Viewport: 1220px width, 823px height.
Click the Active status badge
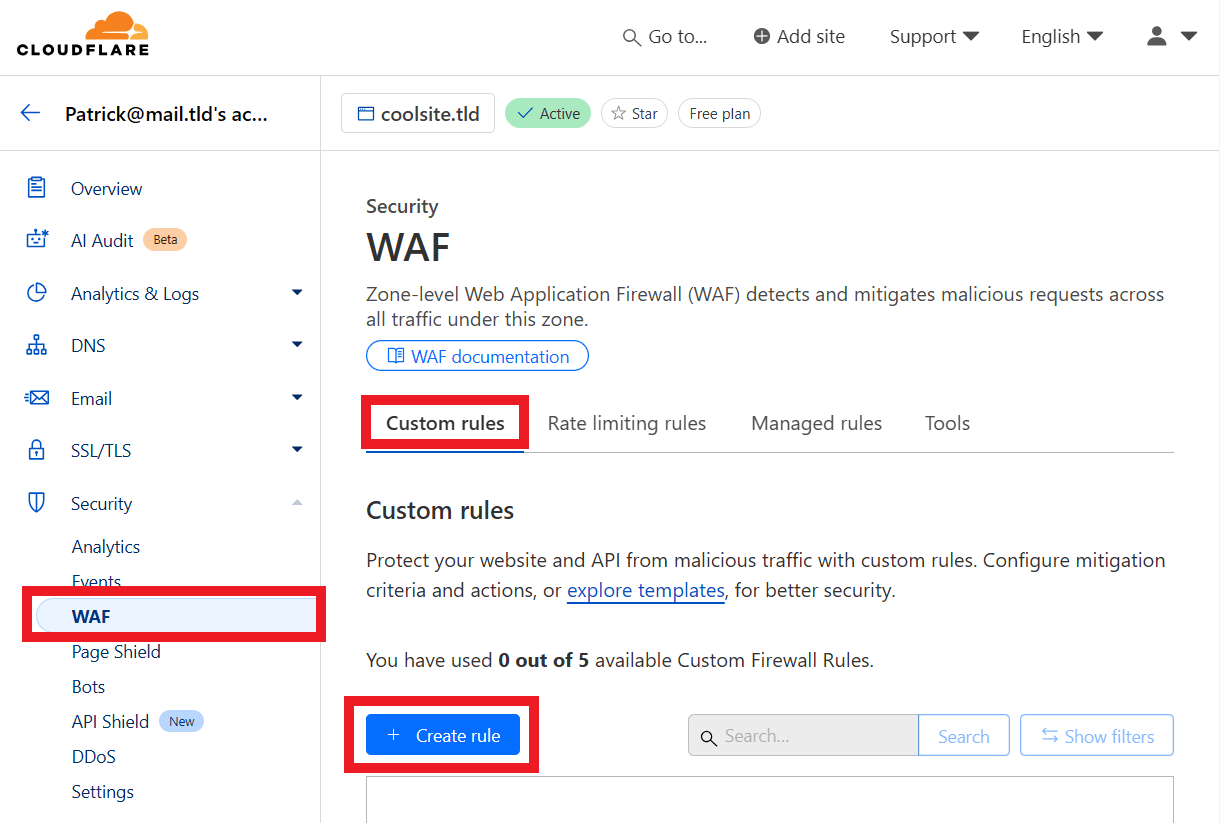548,113
